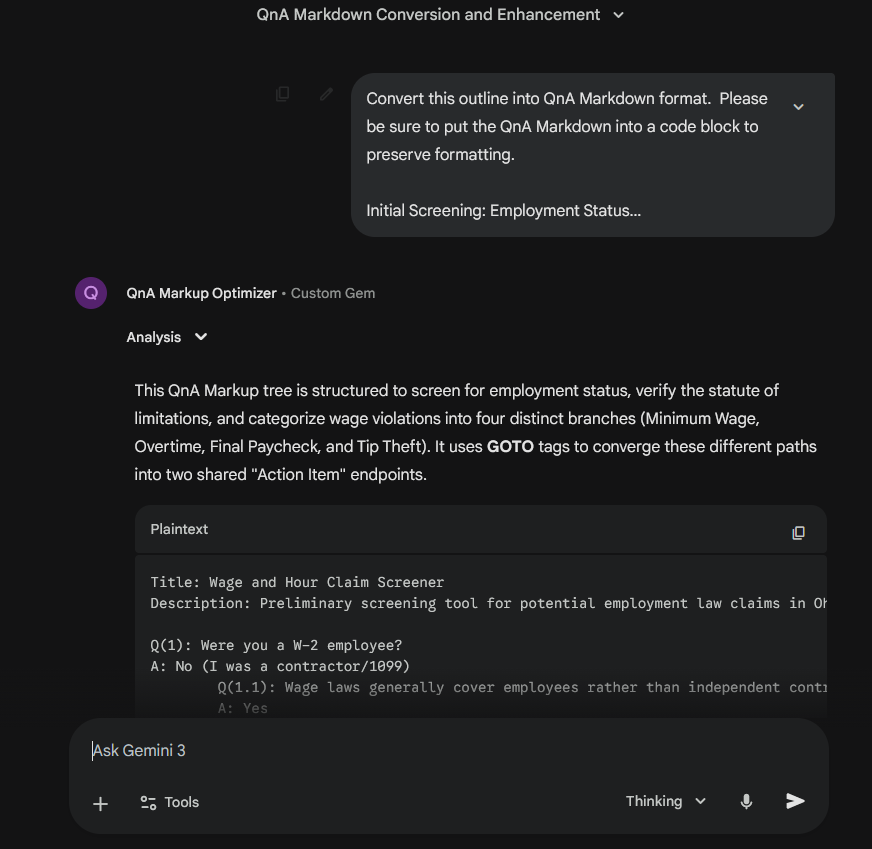Click the QnA Markup Optimizer gem name
This screenshot has width=872, height=849.
point(201,292)
